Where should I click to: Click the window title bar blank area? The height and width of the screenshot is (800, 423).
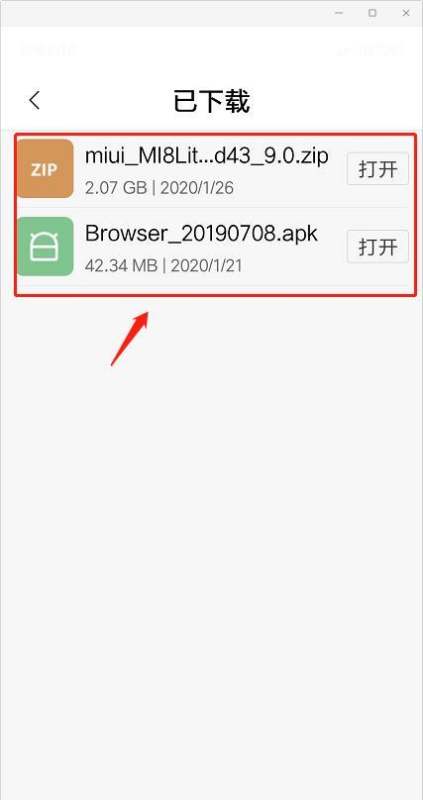(163, 13)
